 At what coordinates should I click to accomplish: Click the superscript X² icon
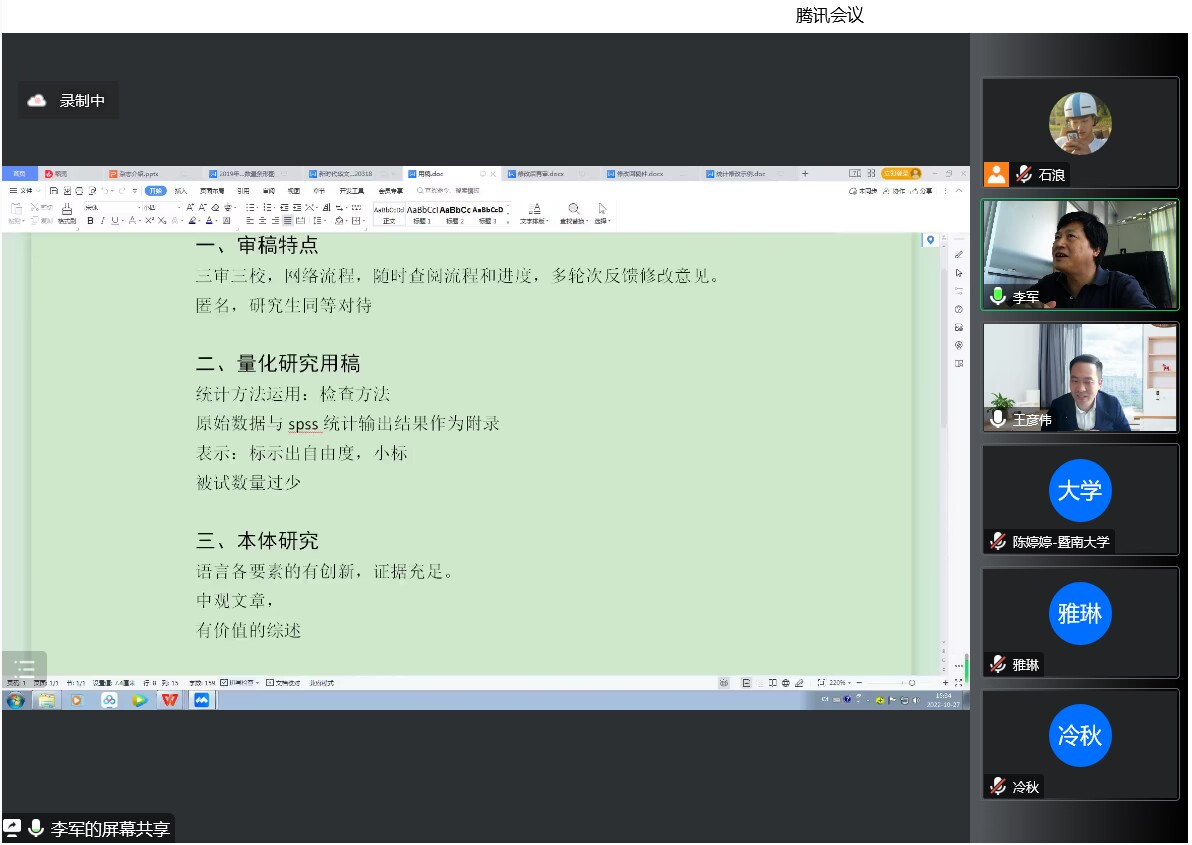pos(149,221)
